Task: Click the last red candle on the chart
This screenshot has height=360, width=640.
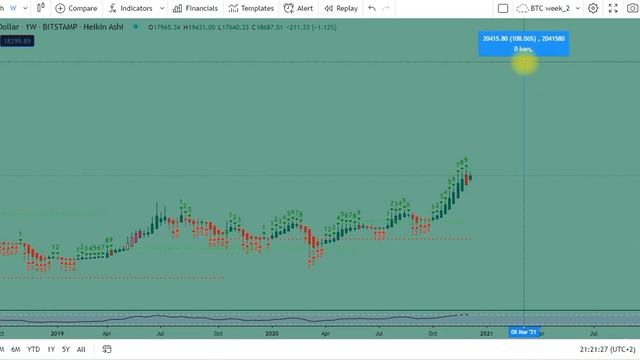Action: click(x=467, y=179)
